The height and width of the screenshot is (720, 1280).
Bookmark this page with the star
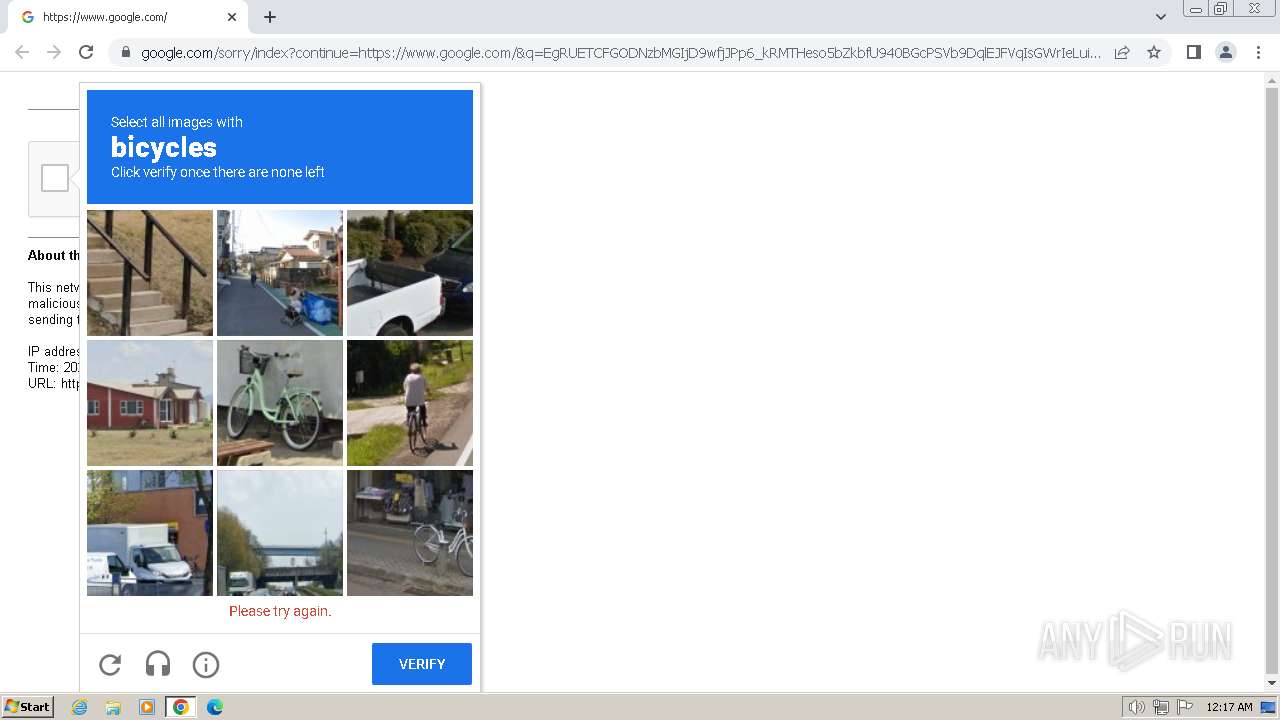click(x=1154, y=52)
